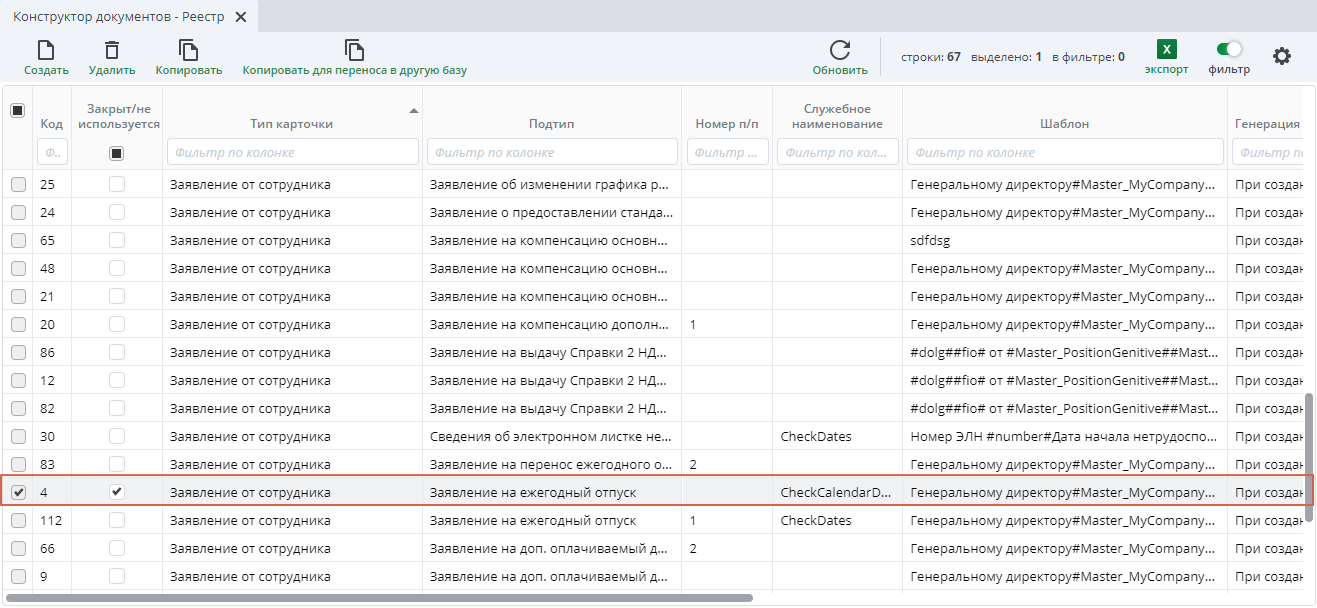Tick the Закрыт checkbox in row 112

pos(117,520)
